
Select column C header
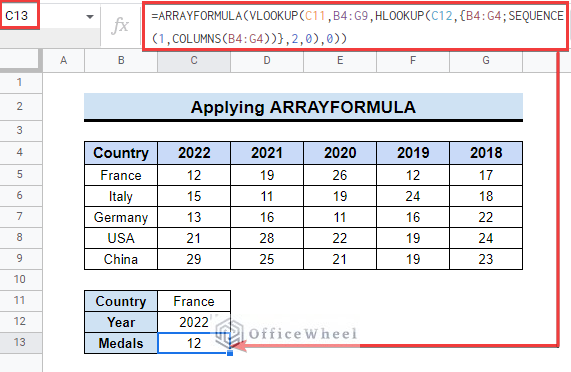point(194,60)
